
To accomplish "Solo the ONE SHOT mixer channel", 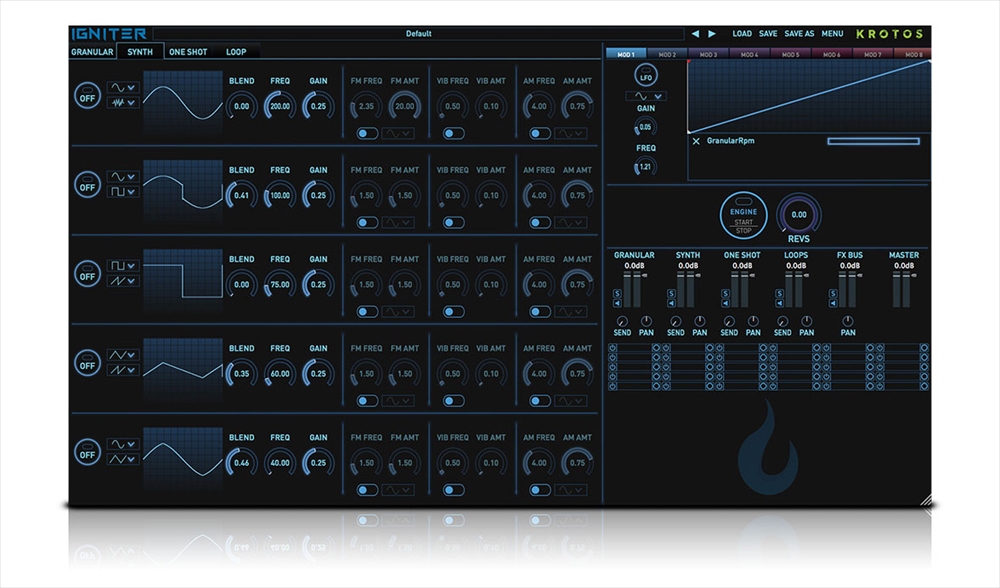I will (x=725, y=293).
